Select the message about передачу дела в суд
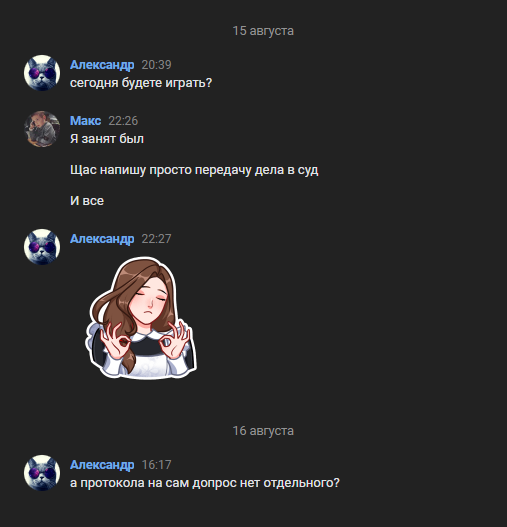This screenshot has height=527, width=507. coord(194,170)
